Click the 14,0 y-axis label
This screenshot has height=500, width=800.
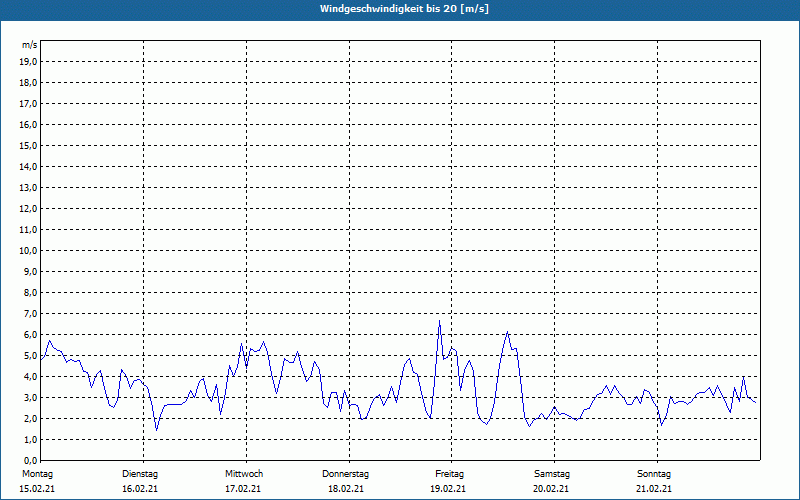point(28,166)
